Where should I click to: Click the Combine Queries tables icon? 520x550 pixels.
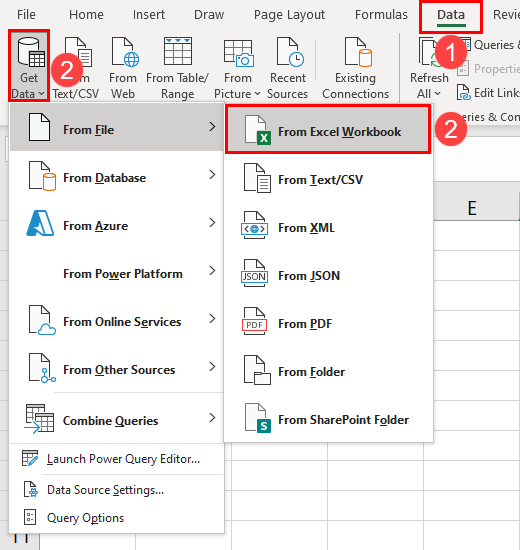click(x=39, y=419)
